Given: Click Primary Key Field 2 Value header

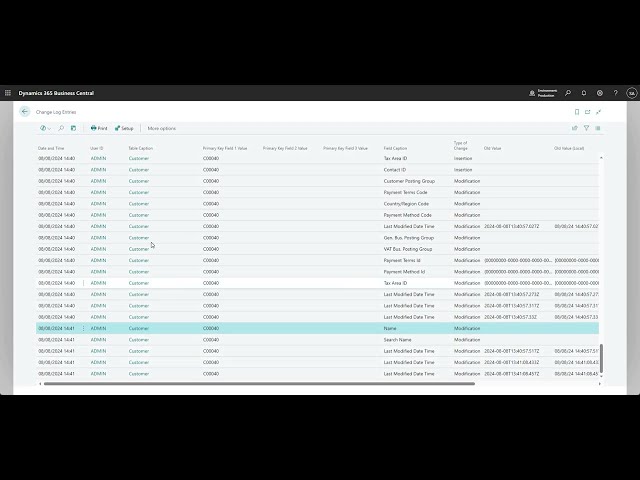Looking at the screenshot, I should click(285, 148).
